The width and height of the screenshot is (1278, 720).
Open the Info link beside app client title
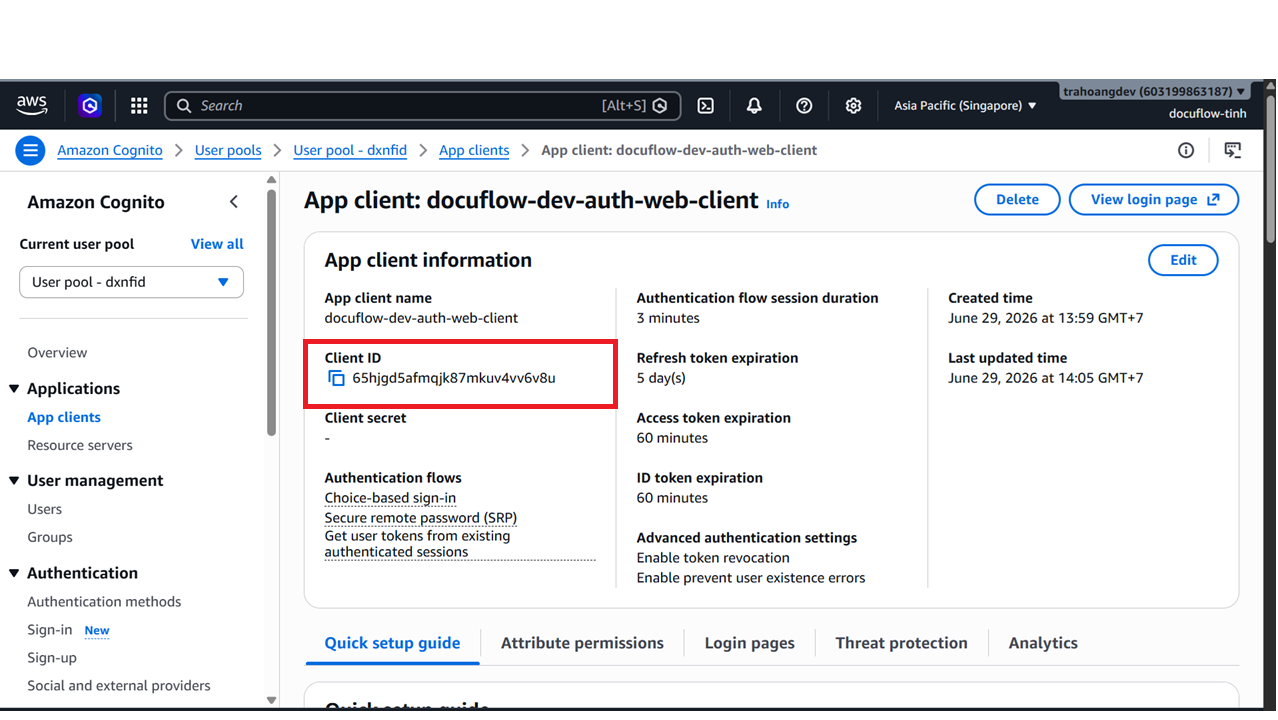[777, 204]
